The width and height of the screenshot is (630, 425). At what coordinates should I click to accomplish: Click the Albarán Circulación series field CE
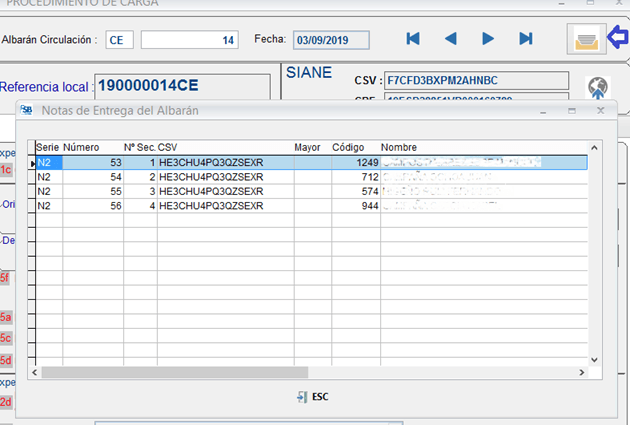[x=119, y=40]
